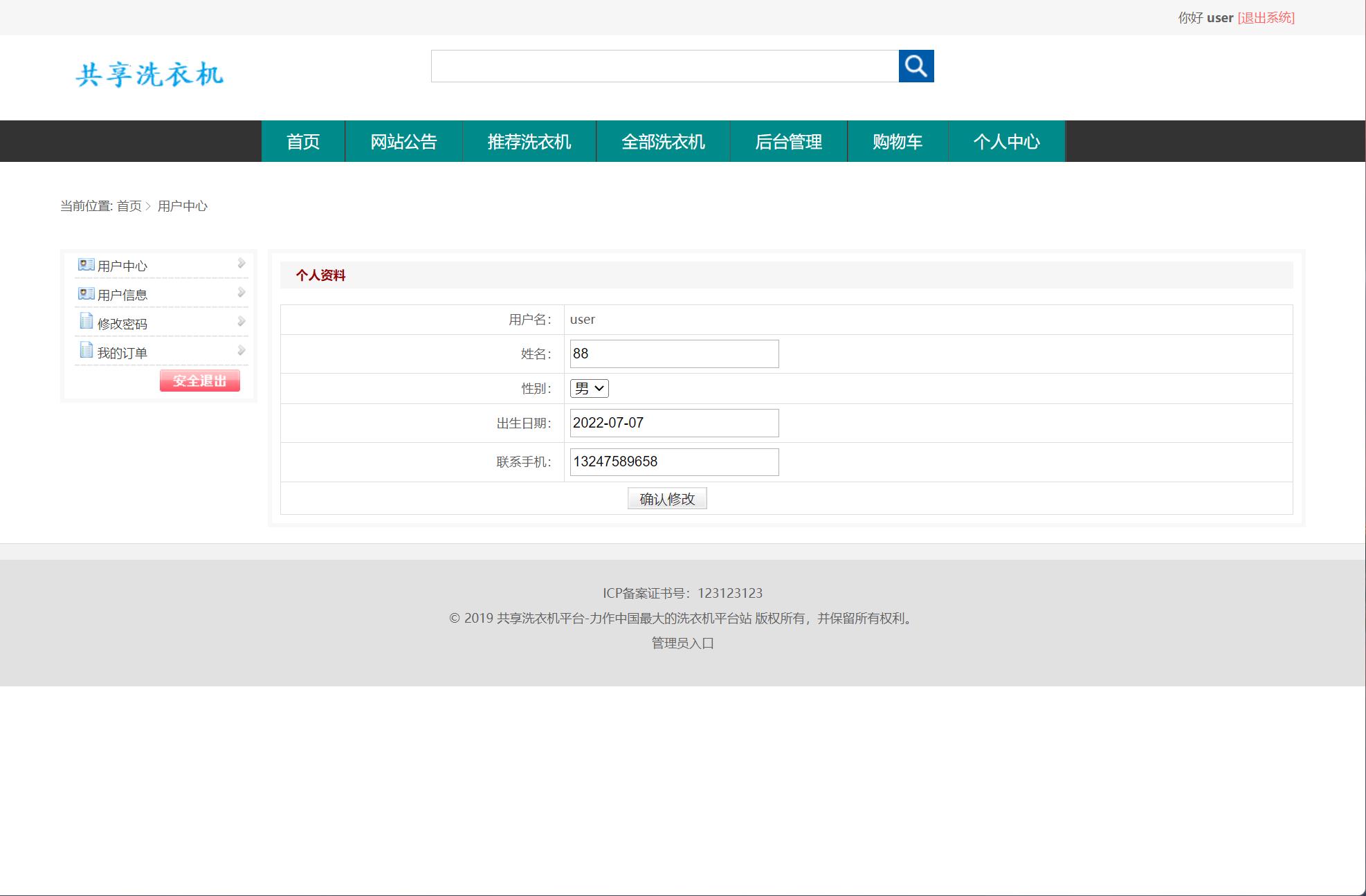
Task: Open the 性别 gender dropdown
Action: pyautogui.click(x=589, y=388)
